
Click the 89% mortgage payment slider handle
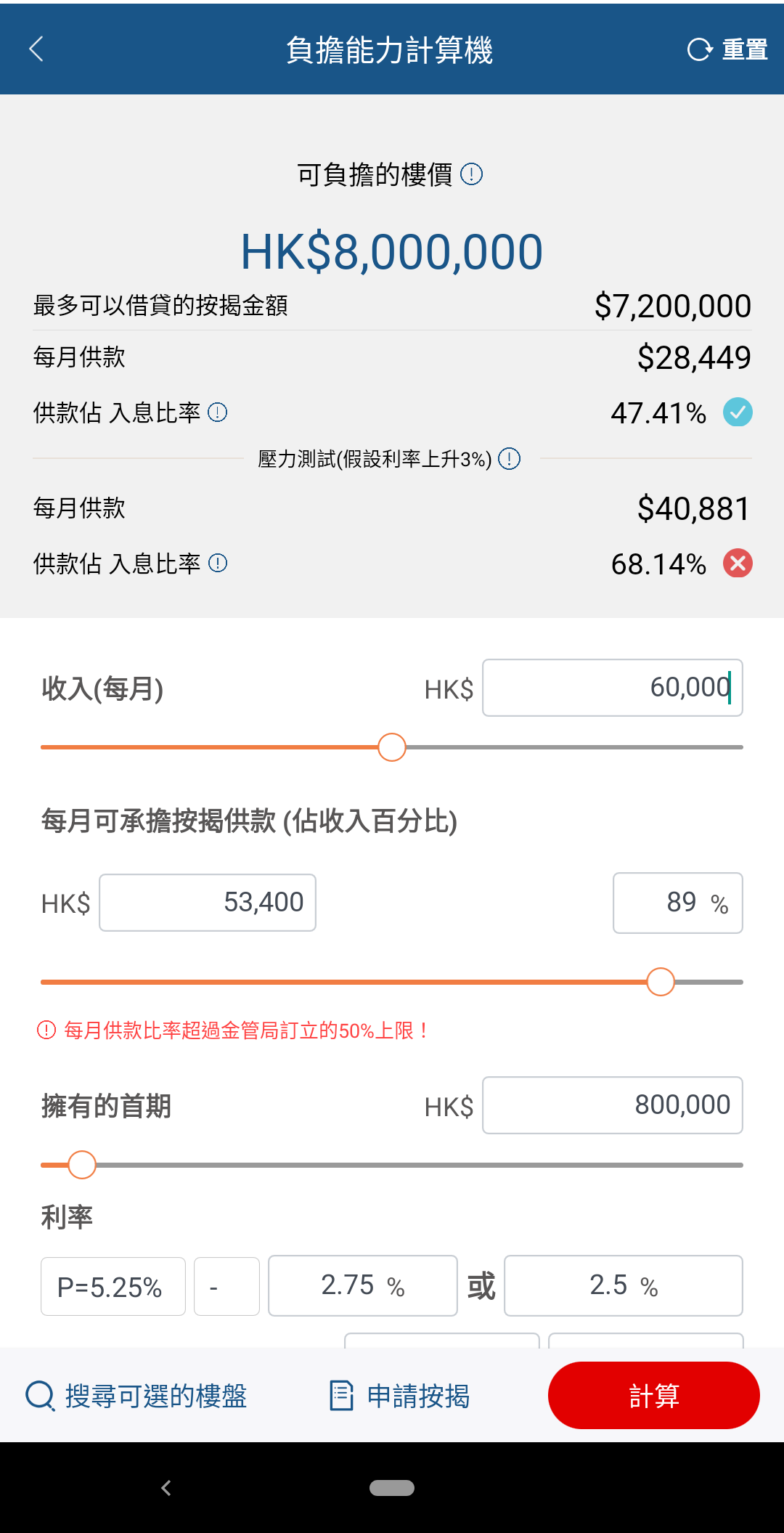(x=661, y=982)
